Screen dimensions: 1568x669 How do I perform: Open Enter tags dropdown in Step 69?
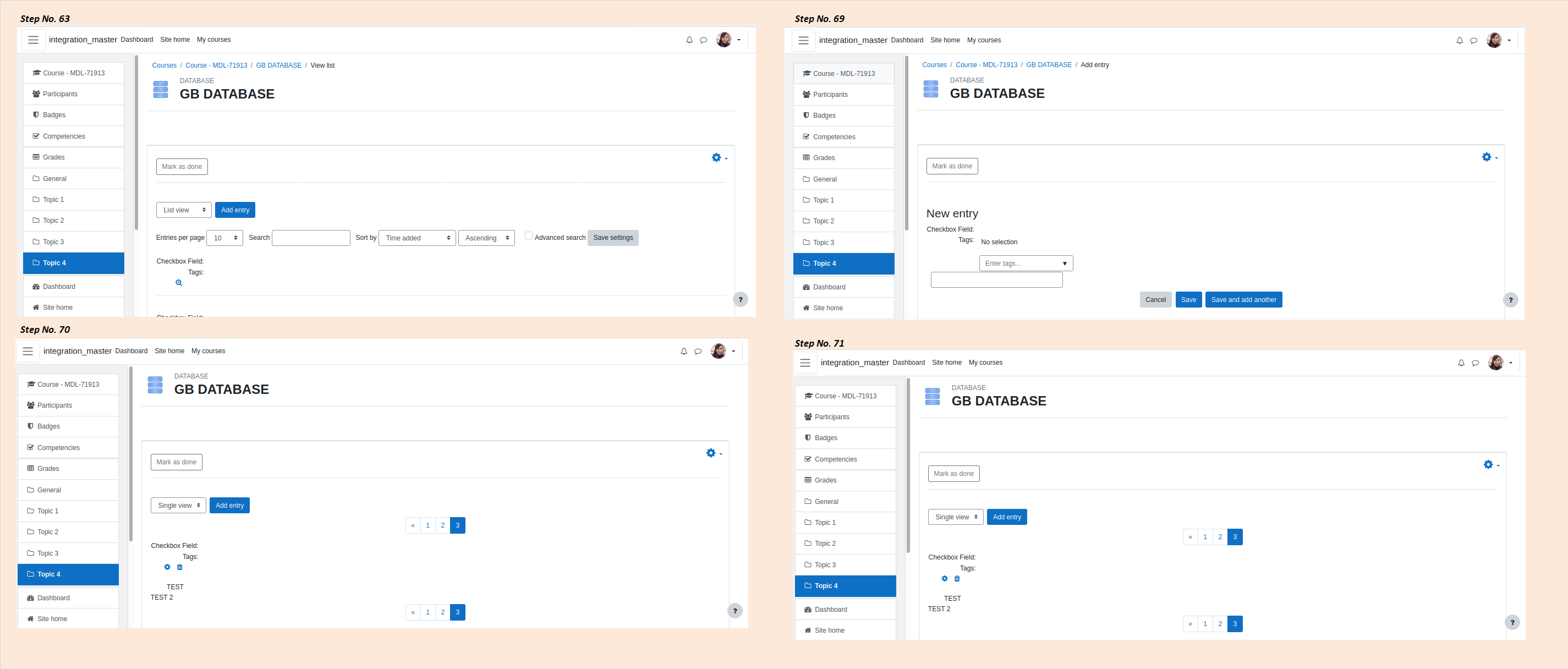tap(1026, 264)
